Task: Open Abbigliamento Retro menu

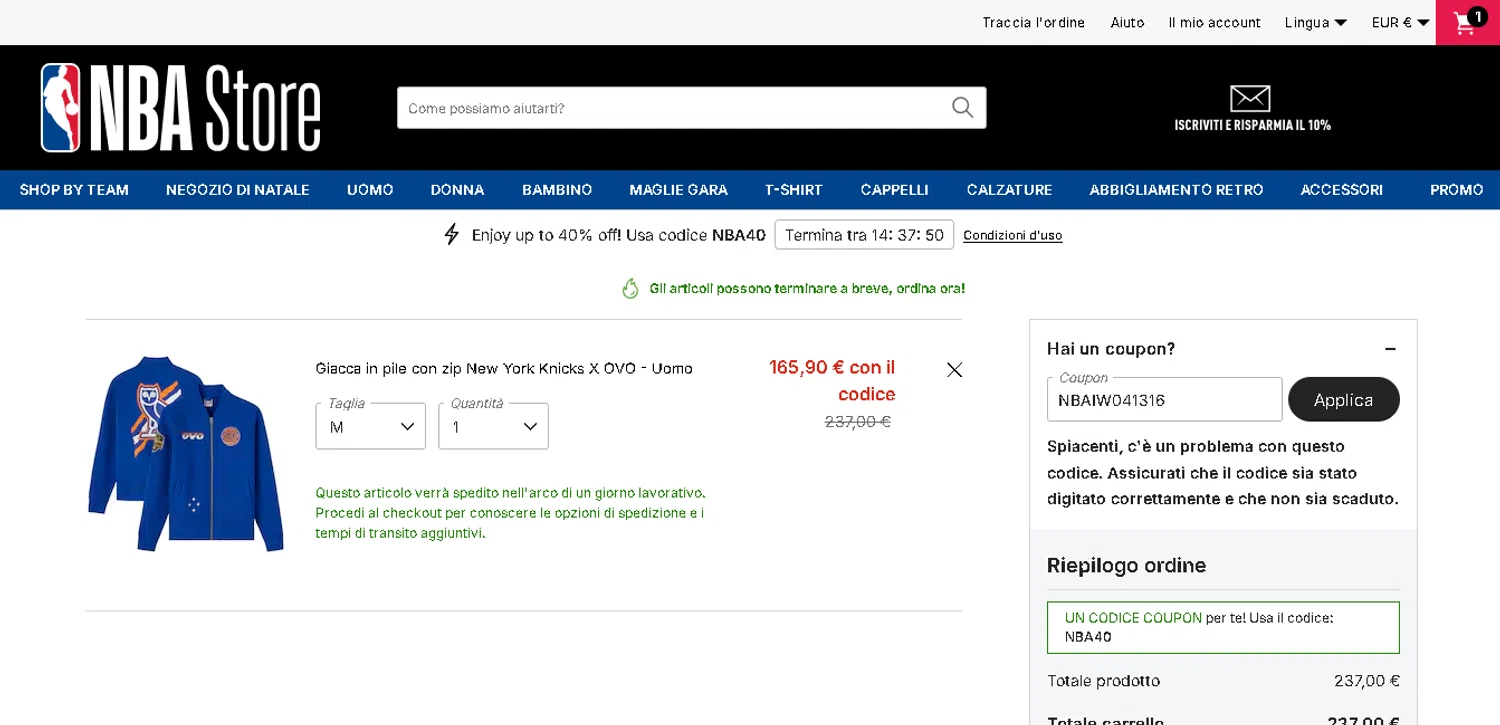Action: (x=1176, y=190)
